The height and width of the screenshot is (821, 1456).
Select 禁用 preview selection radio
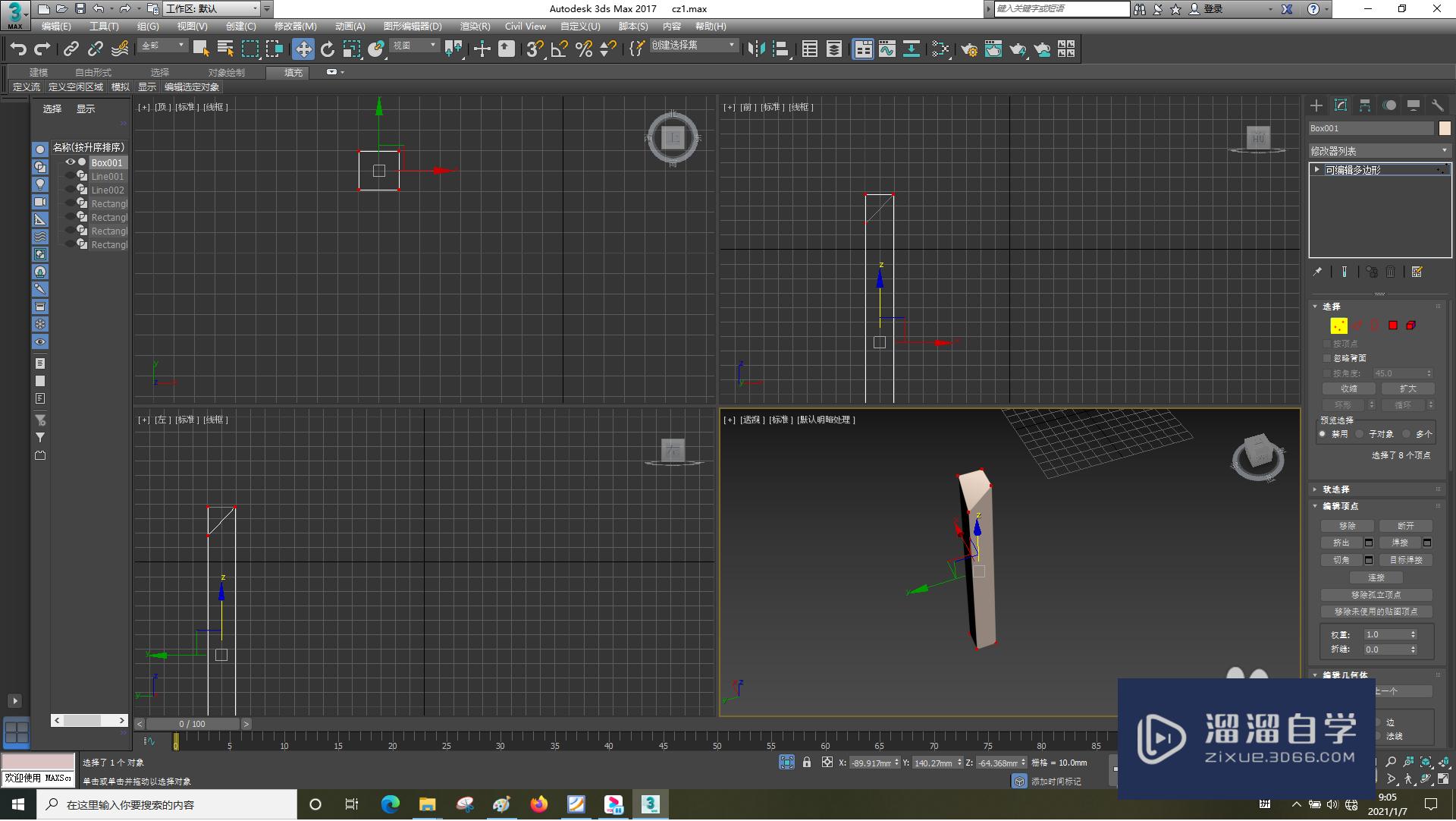point(1323,434)
